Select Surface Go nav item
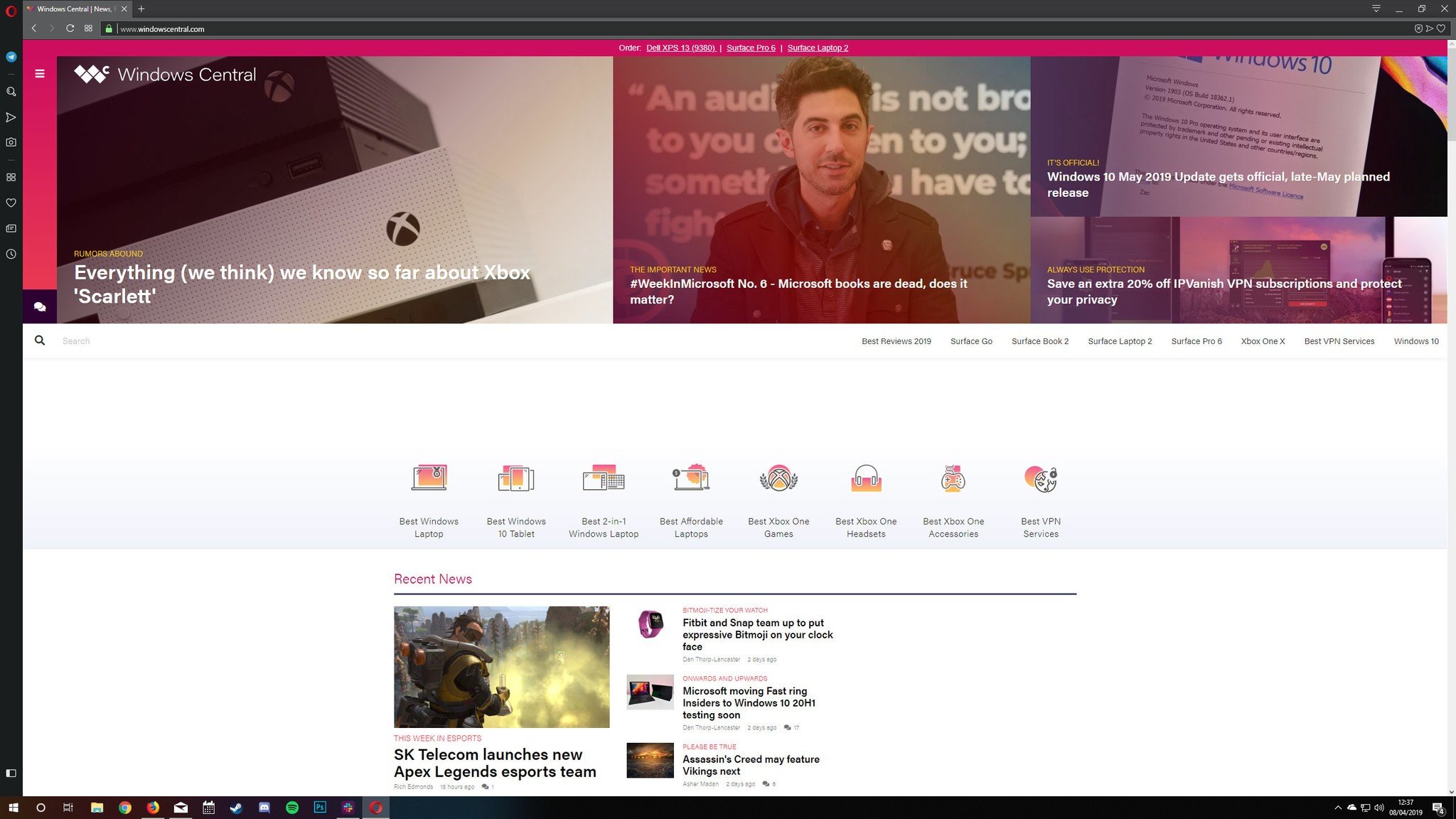 point(971,341)
